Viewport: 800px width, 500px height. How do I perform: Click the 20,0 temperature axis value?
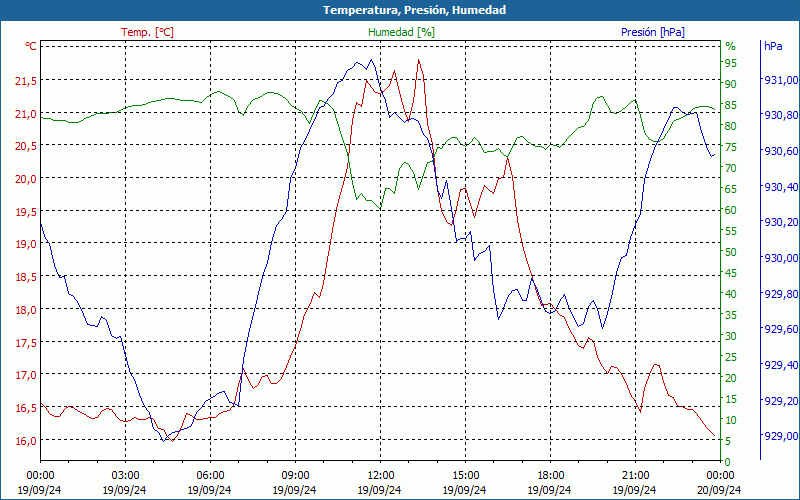(26, 179)
